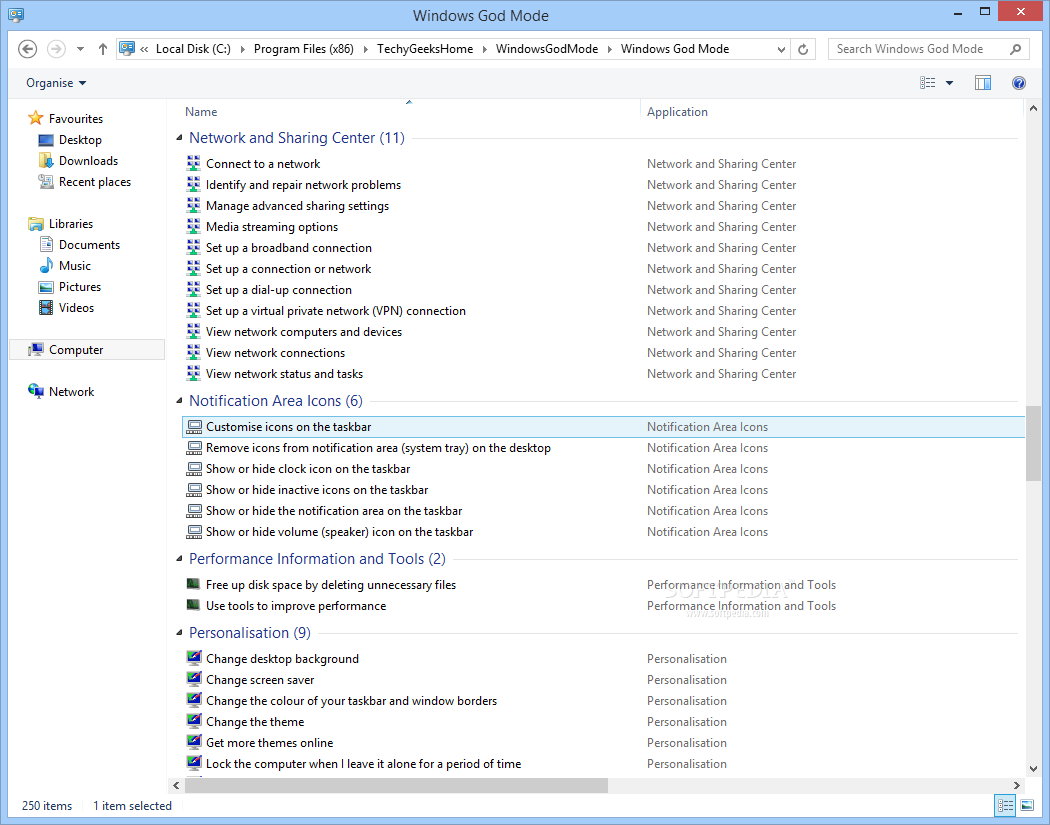Select Favourites in navigation pane

pyautogui.click(x=66, y=119)
